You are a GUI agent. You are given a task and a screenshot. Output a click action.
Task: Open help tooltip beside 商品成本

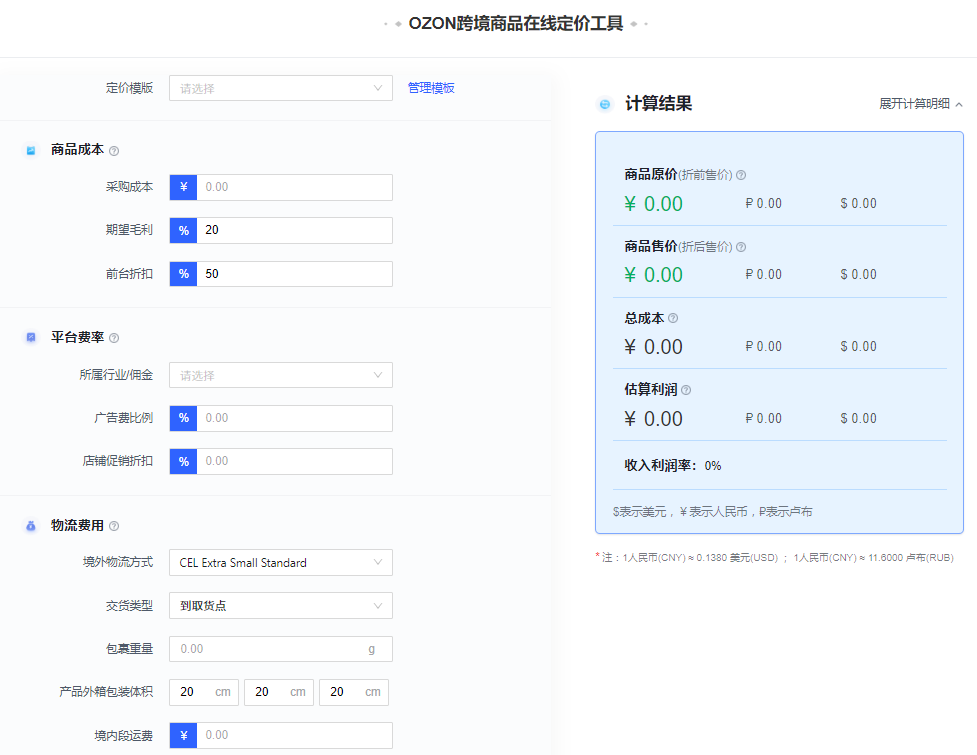coord(114,151)
